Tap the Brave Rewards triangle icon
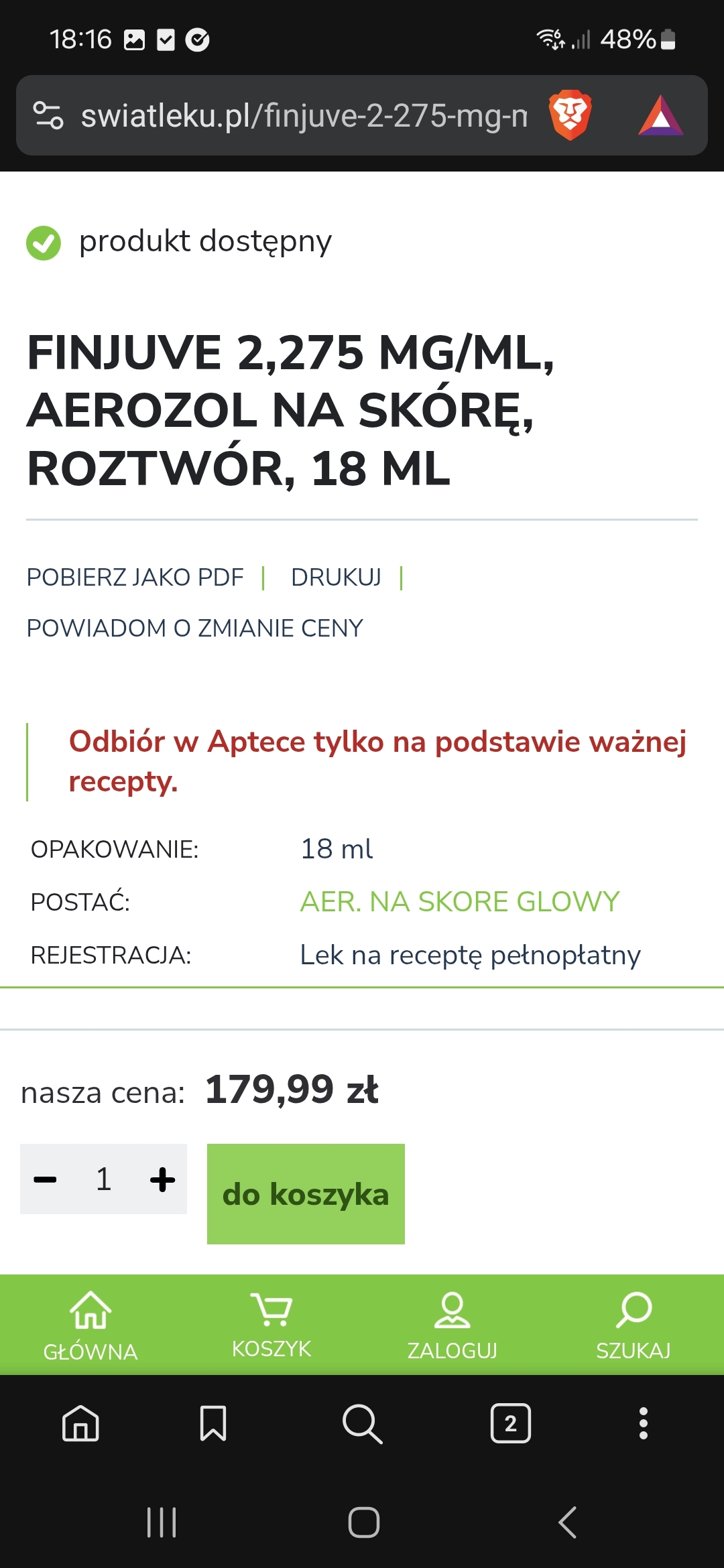Image resolution: width=724 pixels, height=1568 pixels. (660, 115)
